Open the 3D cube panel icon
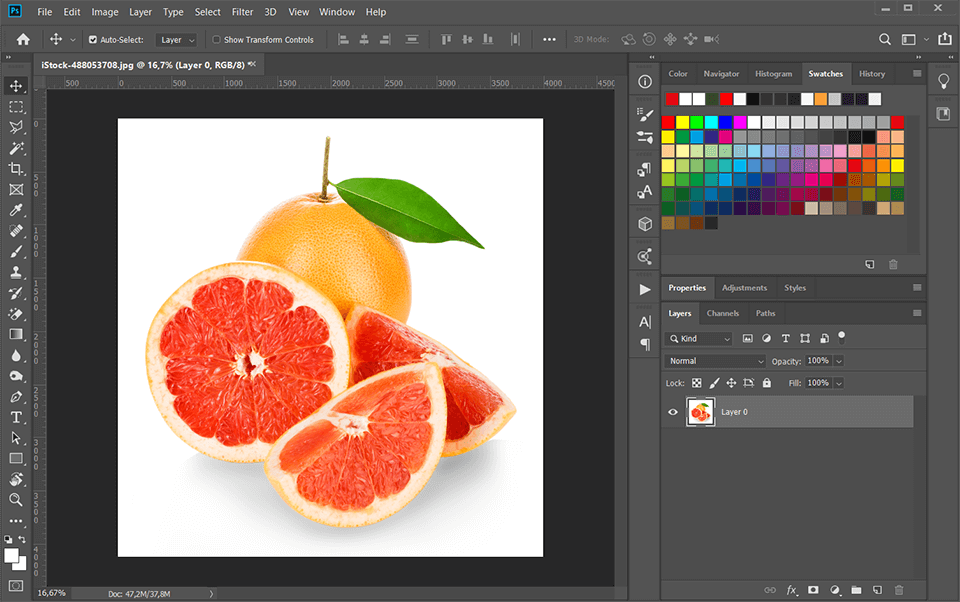 645,224
